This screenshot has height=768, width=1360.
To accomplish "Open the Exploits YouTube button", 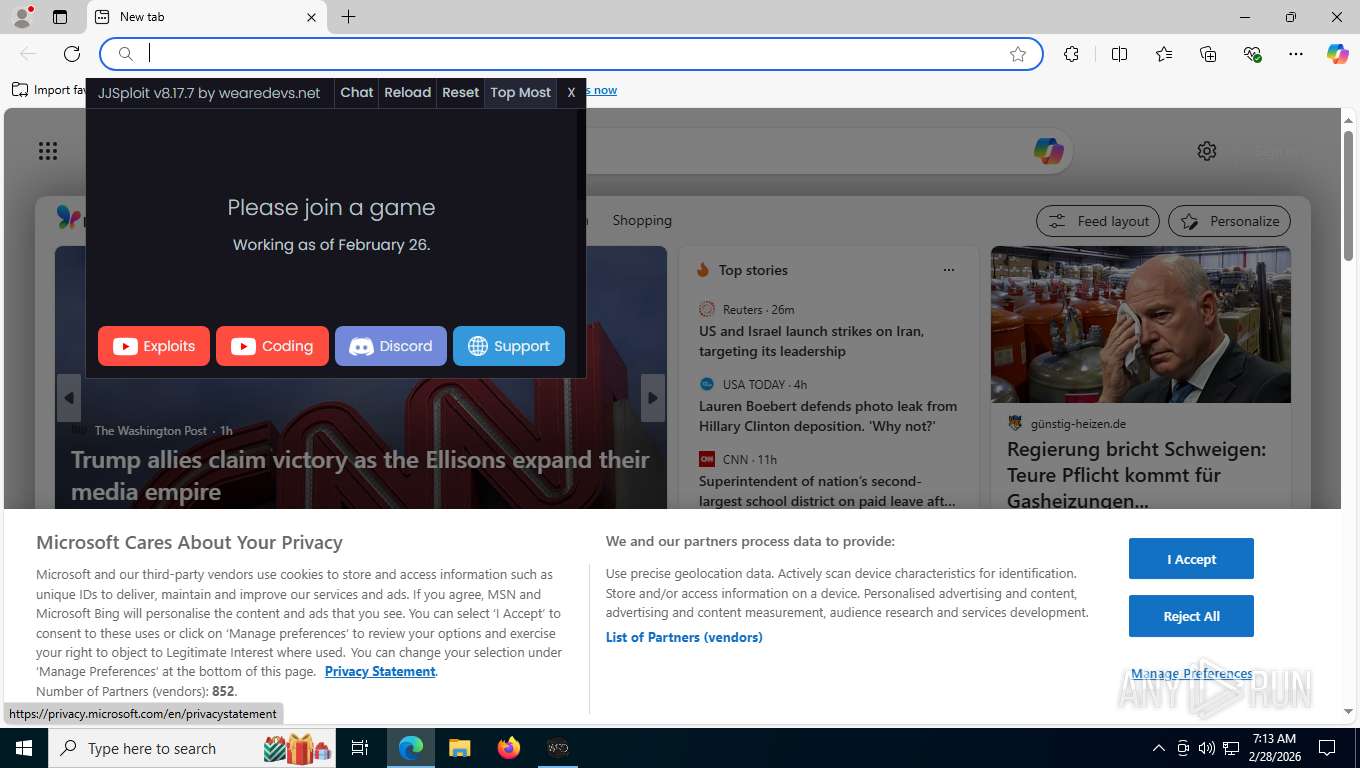I will click(154, 346).
